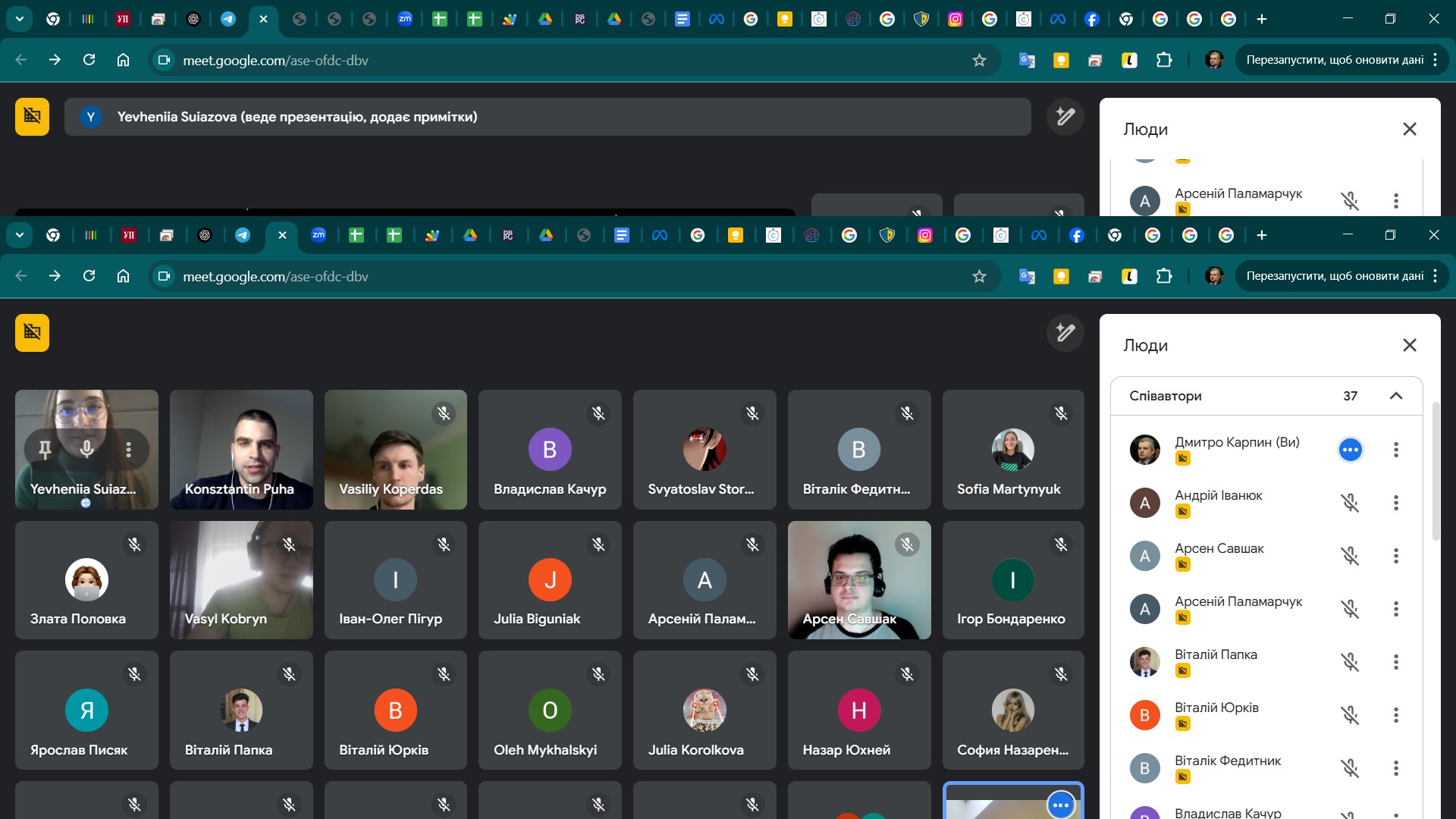Mute Андрій Іванюк in the people list
This screenshot has width=1456, height=819.
[x=1350, y=503]
